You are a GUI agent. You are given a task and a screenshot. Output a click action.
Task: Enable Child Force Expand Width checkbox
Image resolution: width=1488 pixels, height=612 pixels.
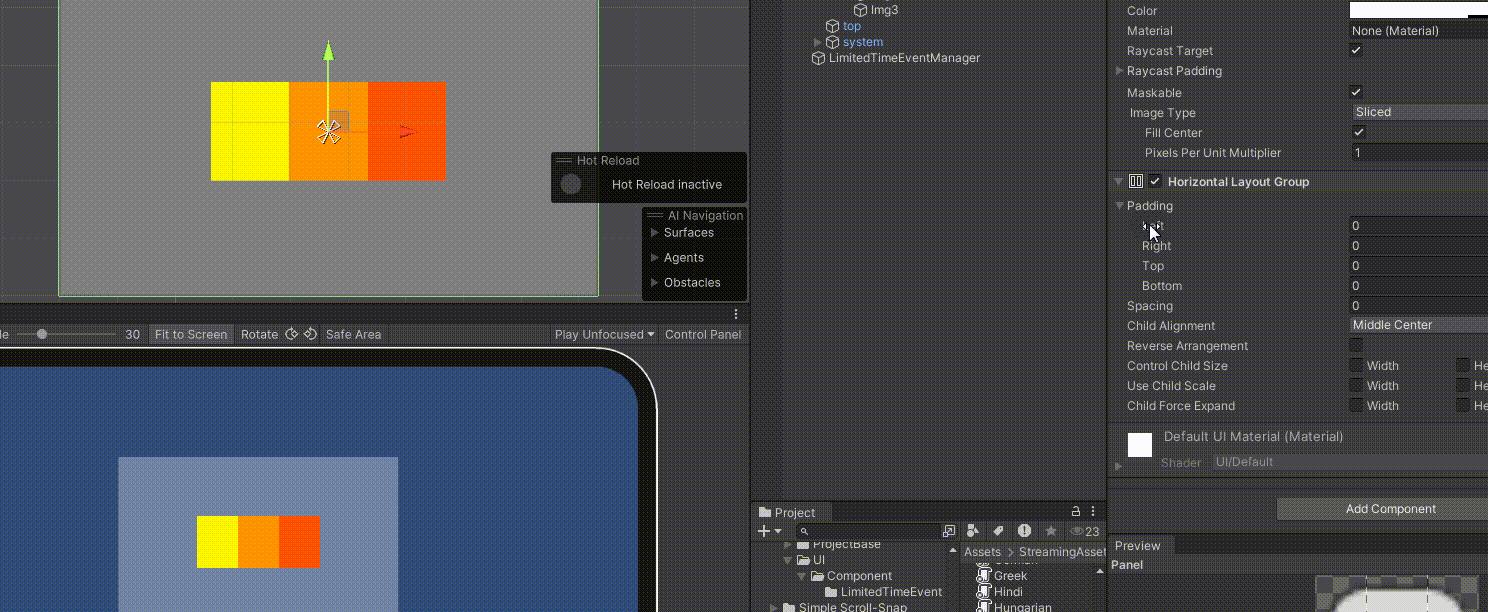point(1356,406)
